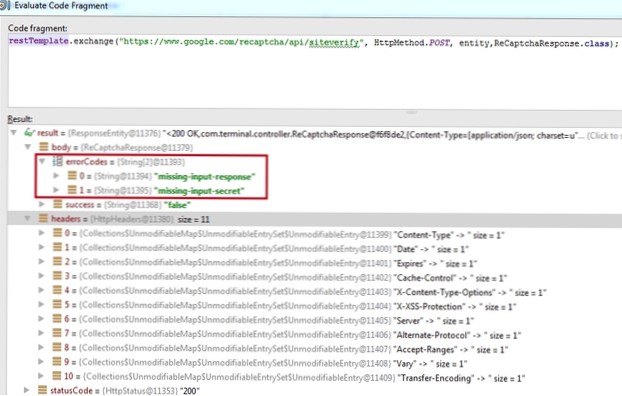Image resolution: width=622 pixels, height=396 pixels.
Task: Select the "Content-Type" header text
Action: tap(423, 235)
